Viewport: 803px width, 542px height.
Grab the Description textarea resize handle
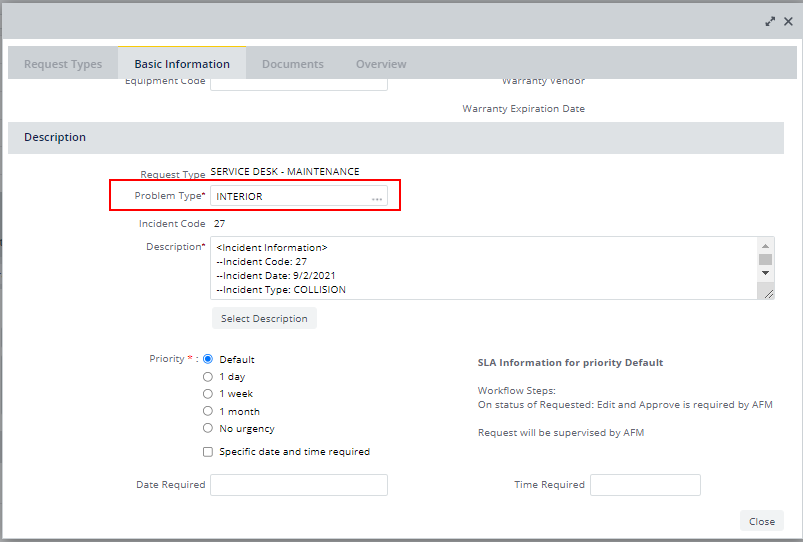(768, 294)
